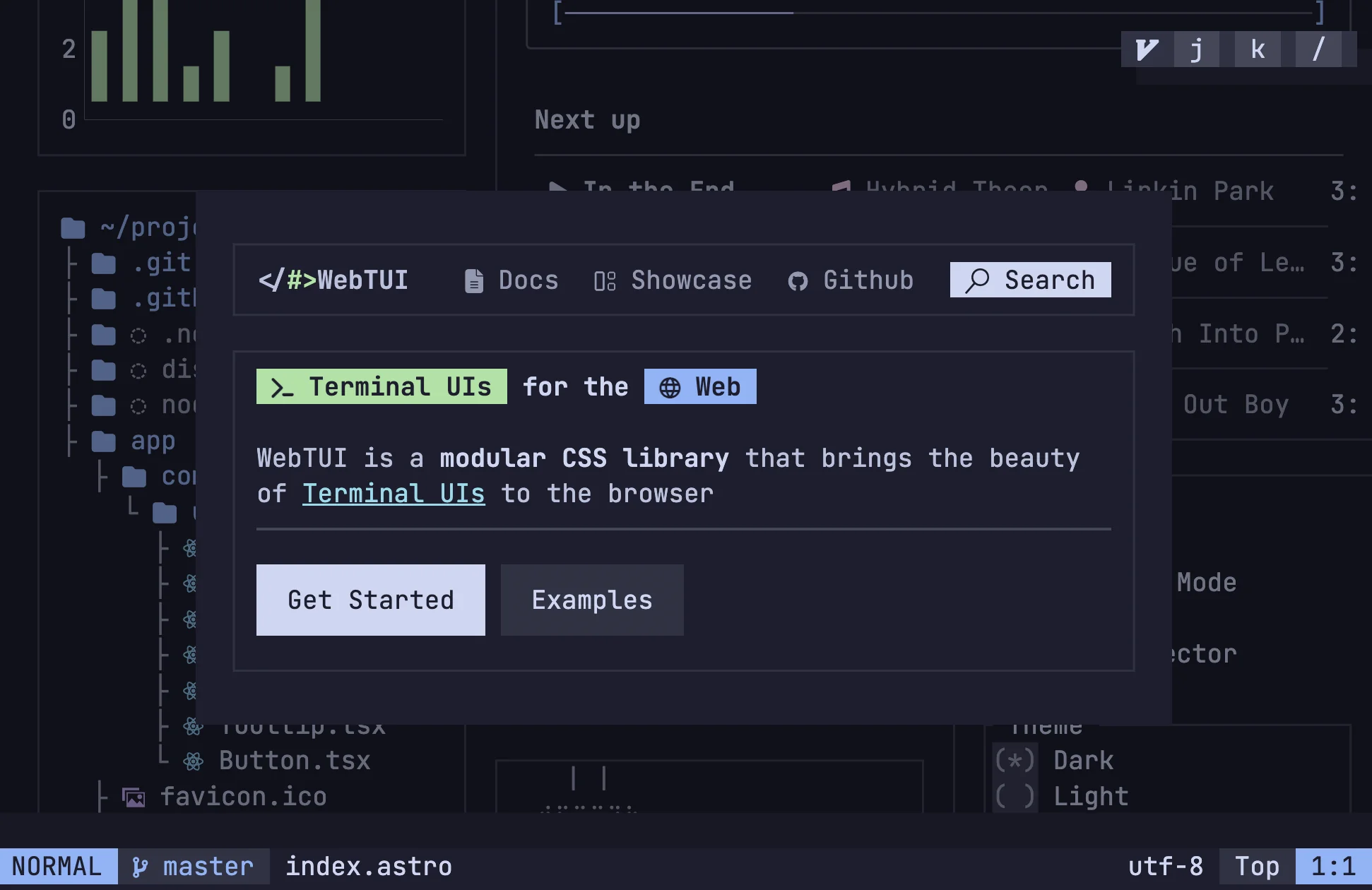Click the WebTUI logo
Image resolution: width=1372 pixels, height=890 pixels.
click(x=333, y=280)
